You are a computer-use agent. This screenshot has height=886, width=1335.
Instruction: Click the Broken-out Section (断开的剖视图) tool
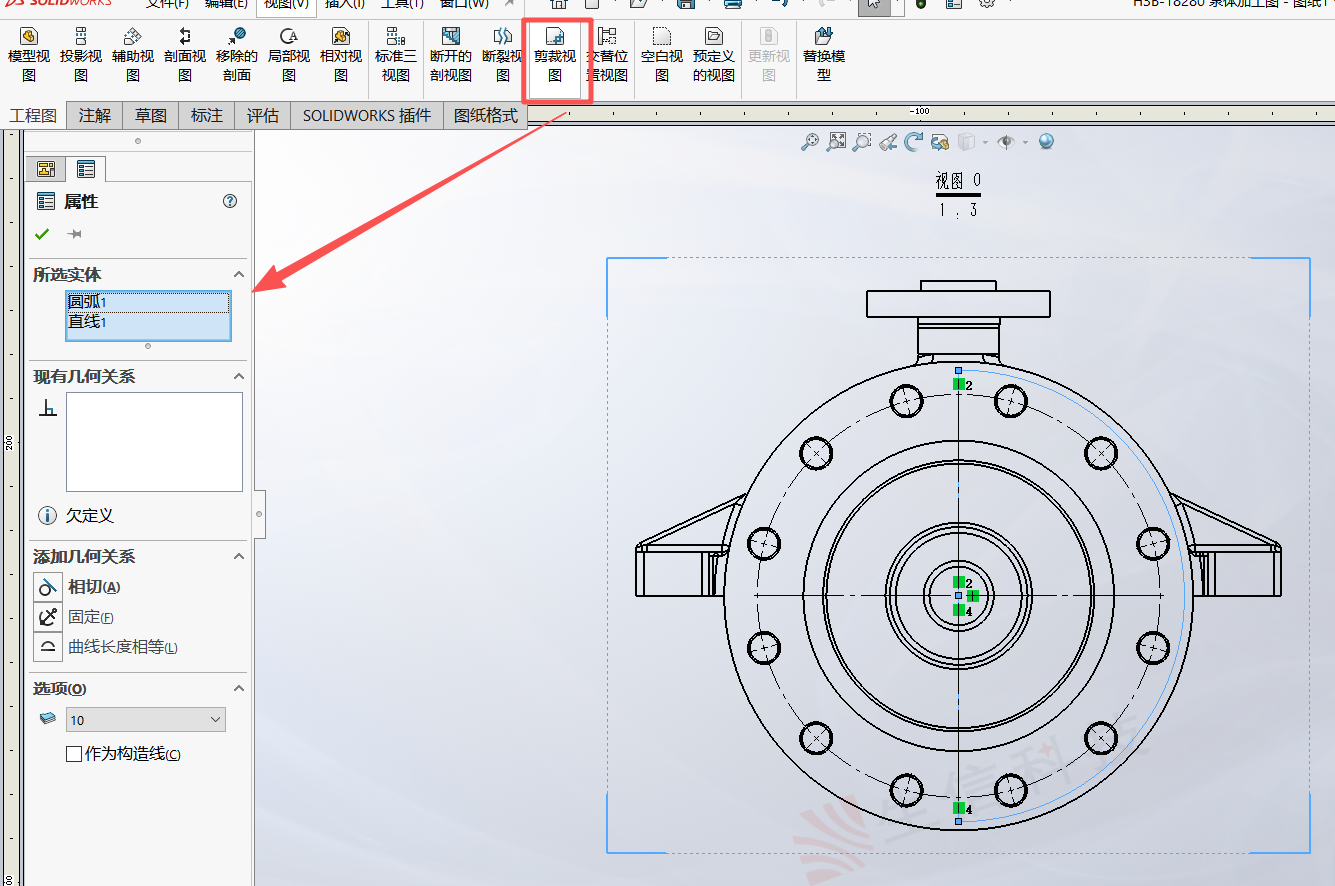pos(451,55)
